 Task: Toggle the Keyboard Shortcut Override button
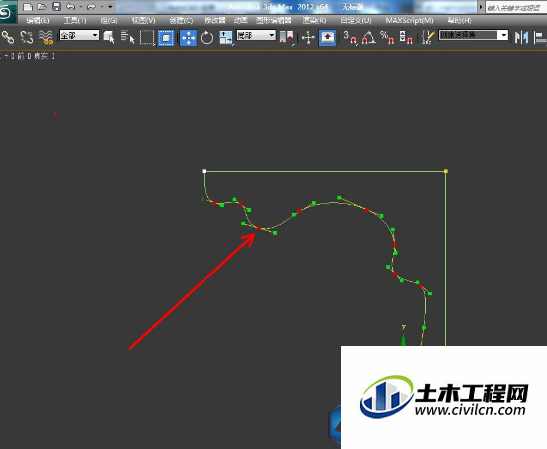point(327,38)
